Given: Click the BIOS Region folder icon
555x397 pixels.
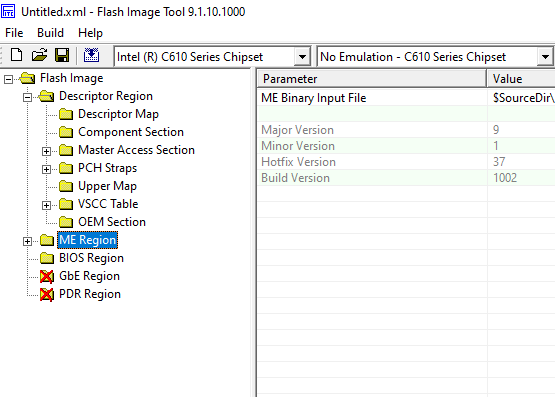Looking at the screenshot, I should pos(47,258).
